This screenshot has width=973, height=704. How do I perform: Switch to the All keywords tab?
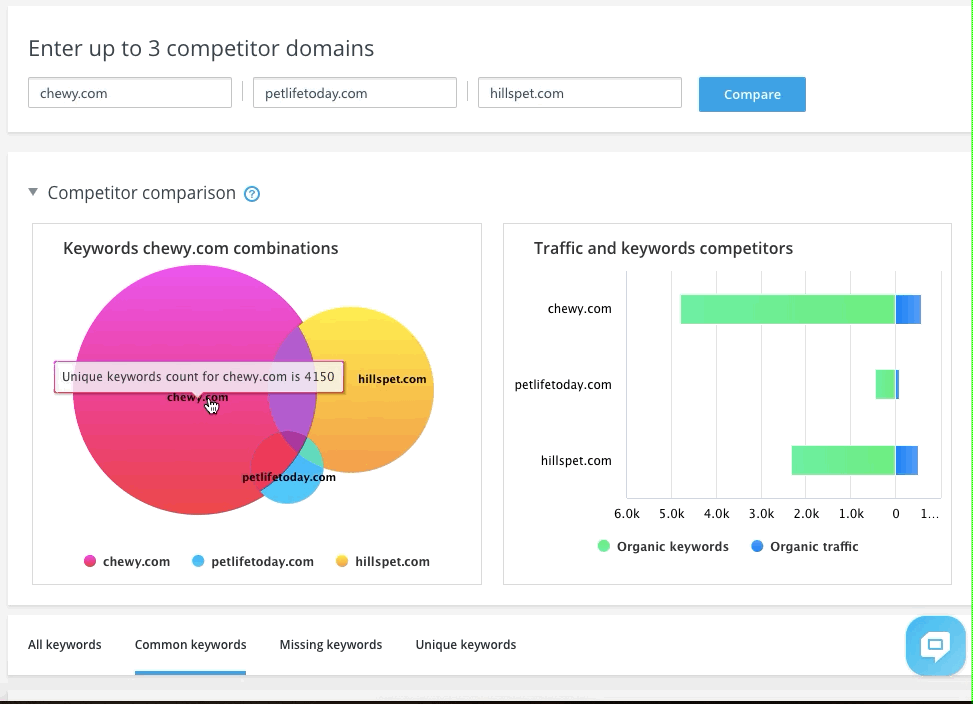click(65, 644)
